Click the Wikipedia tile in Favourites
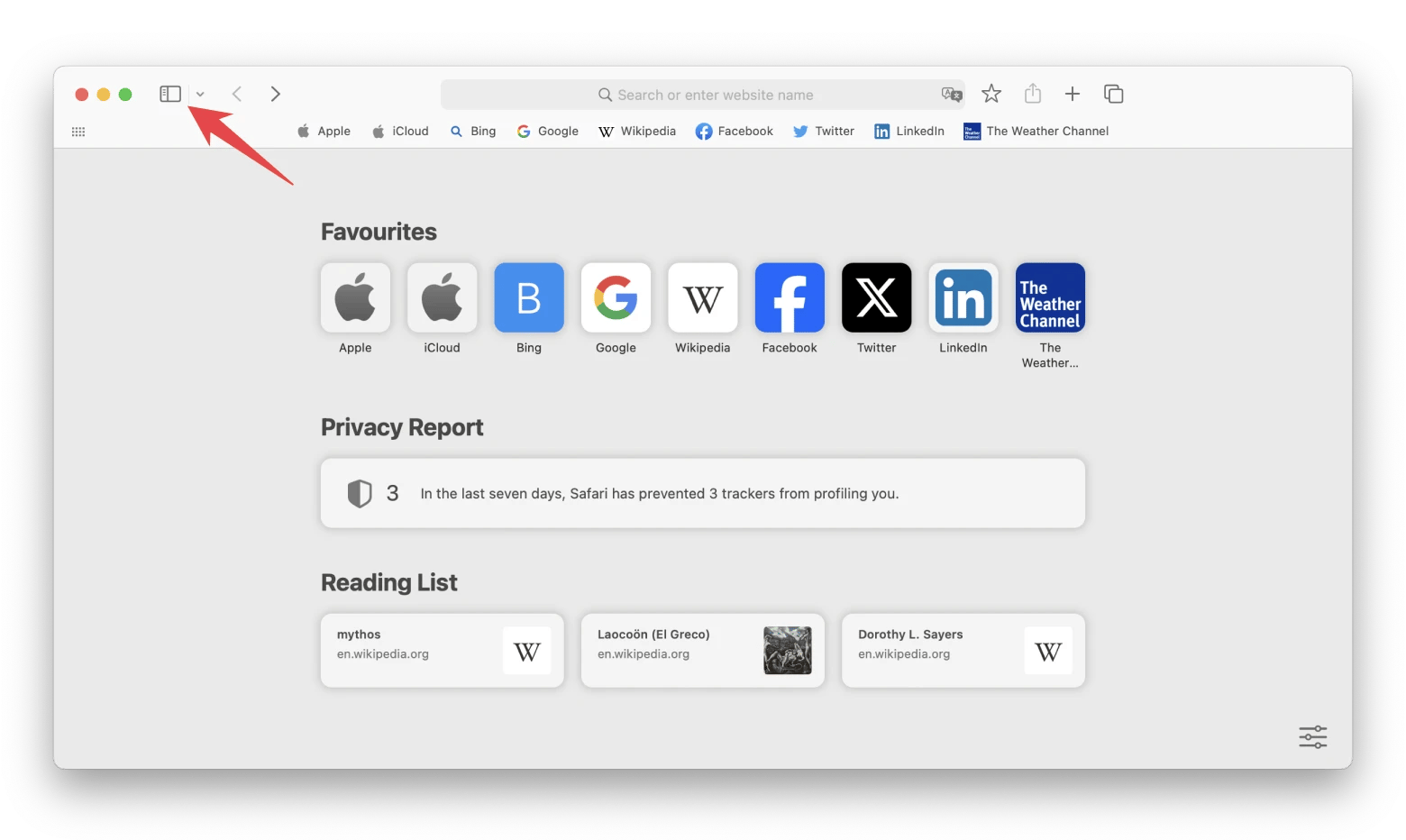1406x840 pixels. click(x=703, y=297)
